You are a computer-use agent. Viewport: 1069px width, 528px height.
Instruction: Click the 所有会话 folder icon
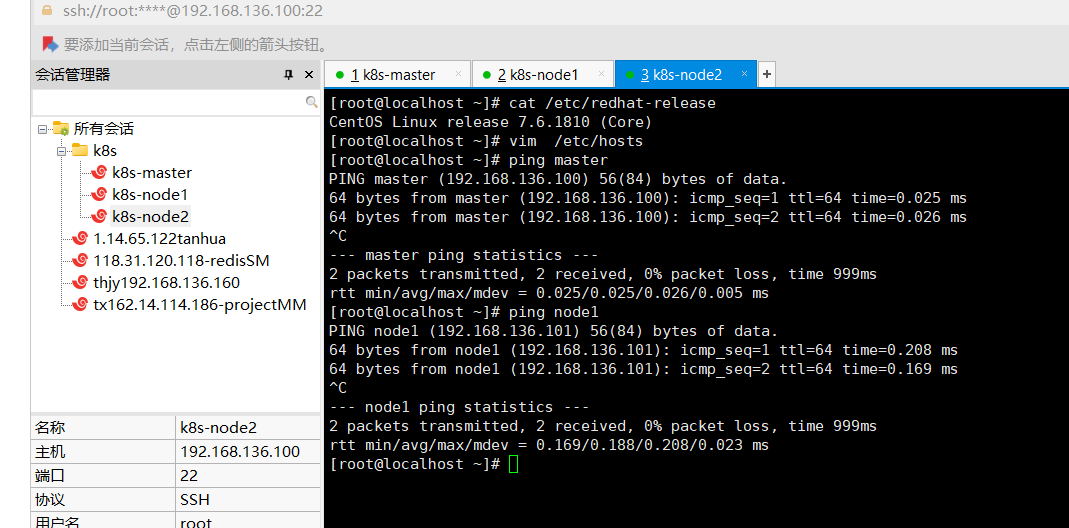[61, 128]
